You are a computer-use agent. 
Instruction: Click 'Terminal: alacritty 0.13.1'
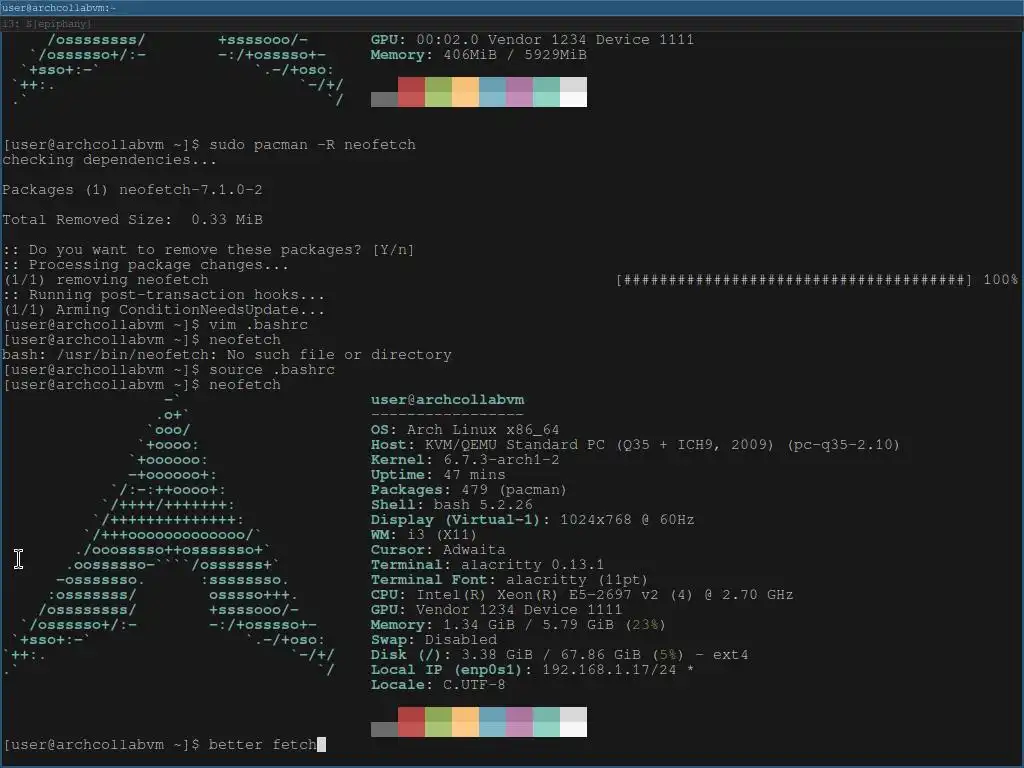pos(487,565)
